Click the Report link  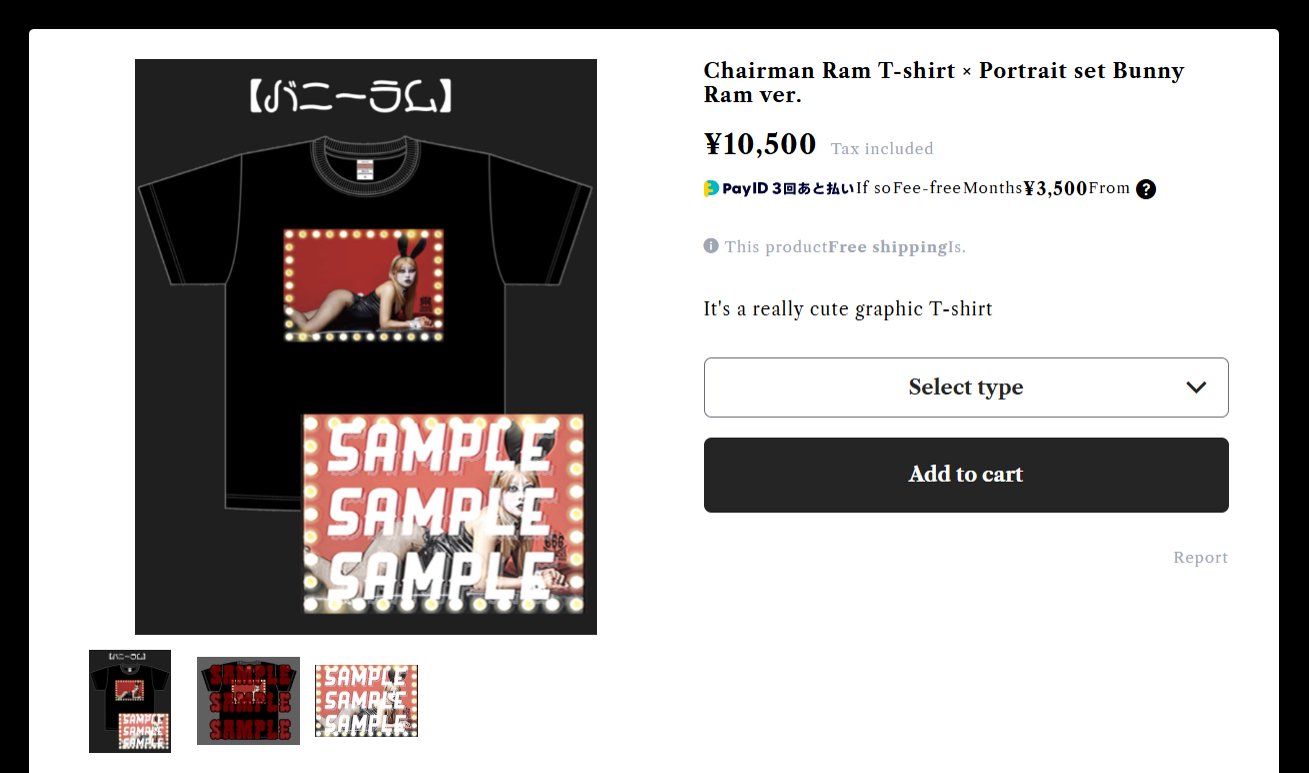[x=1200, y=558]
